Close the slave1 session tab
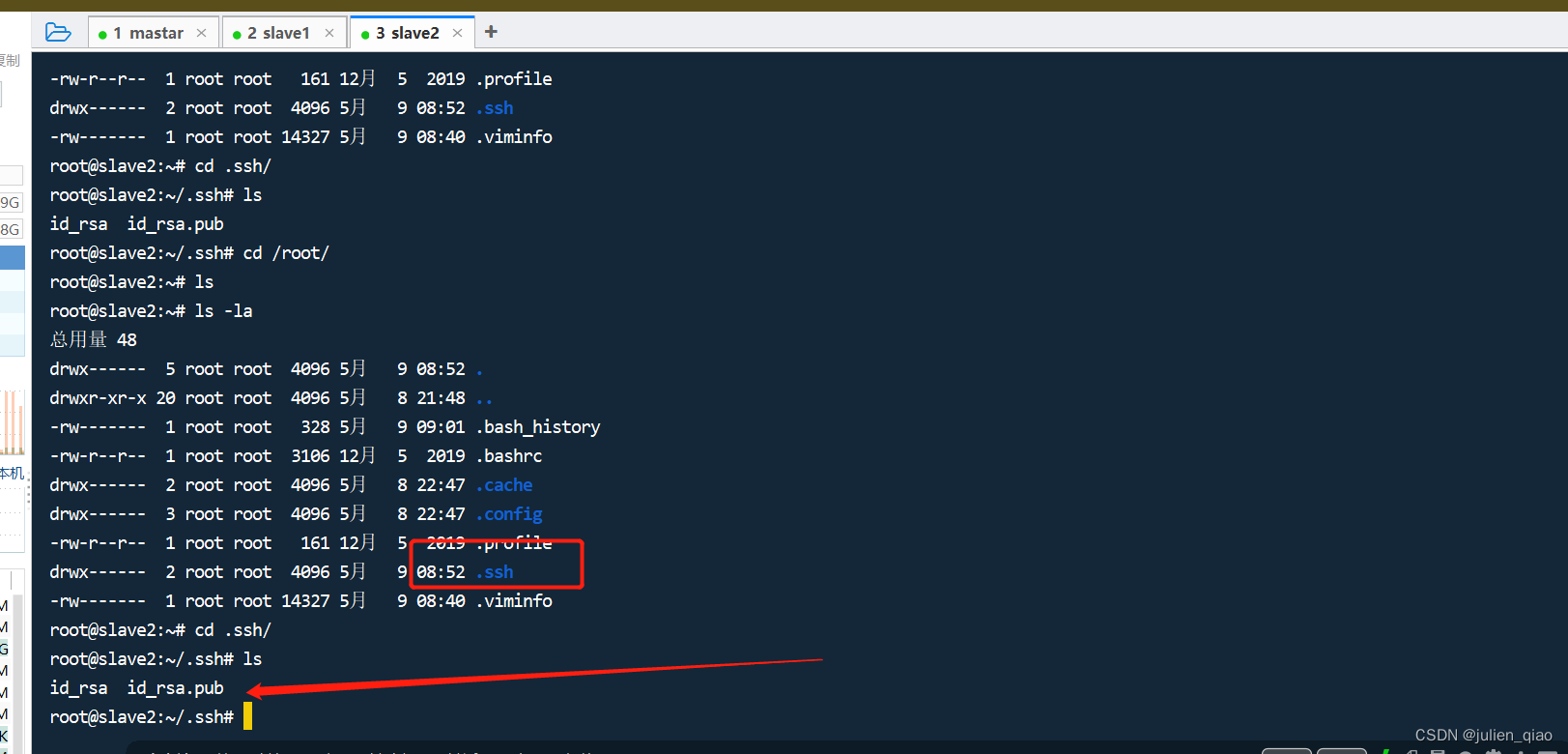 click(x=329, y=33)
